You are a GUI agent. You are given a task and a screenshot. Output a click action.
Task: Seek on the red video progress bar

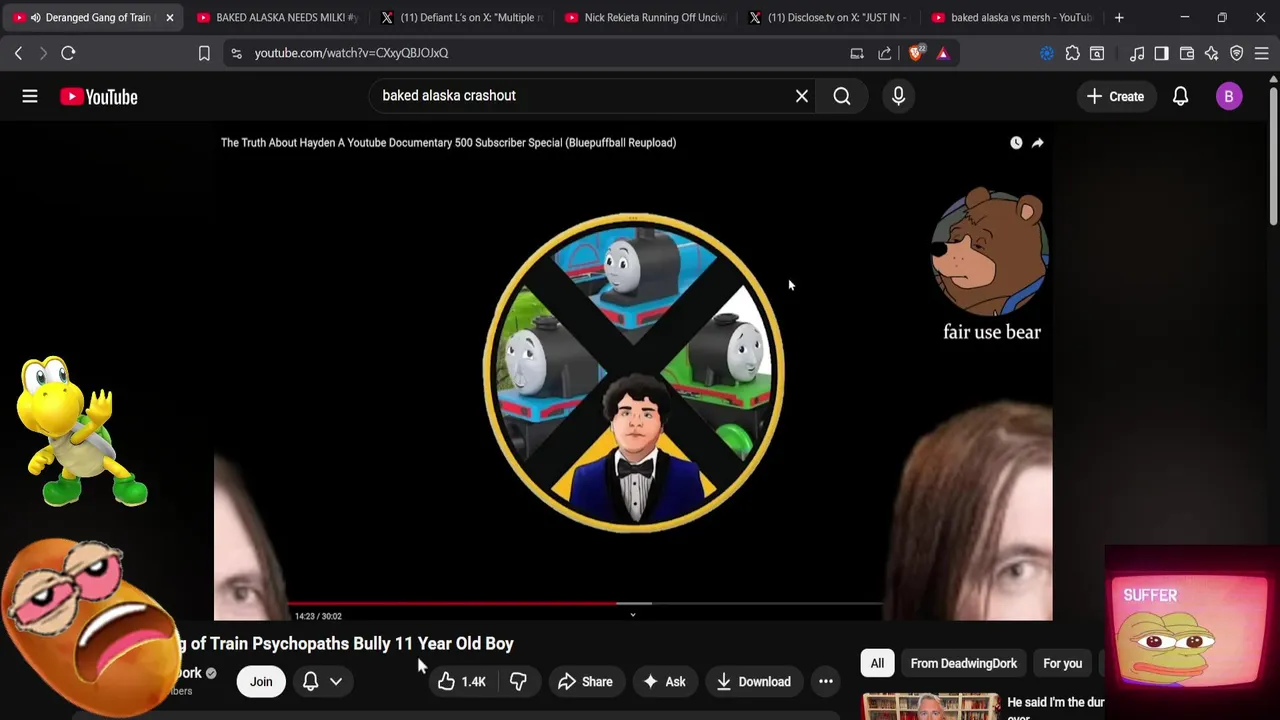pos(455,604)
